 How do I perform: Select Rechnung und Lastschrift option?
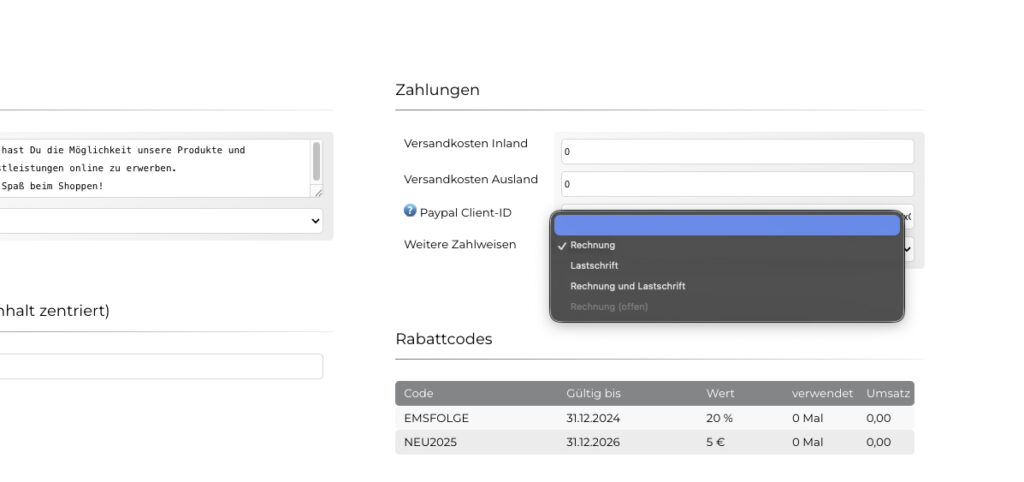tap(727, 286)
